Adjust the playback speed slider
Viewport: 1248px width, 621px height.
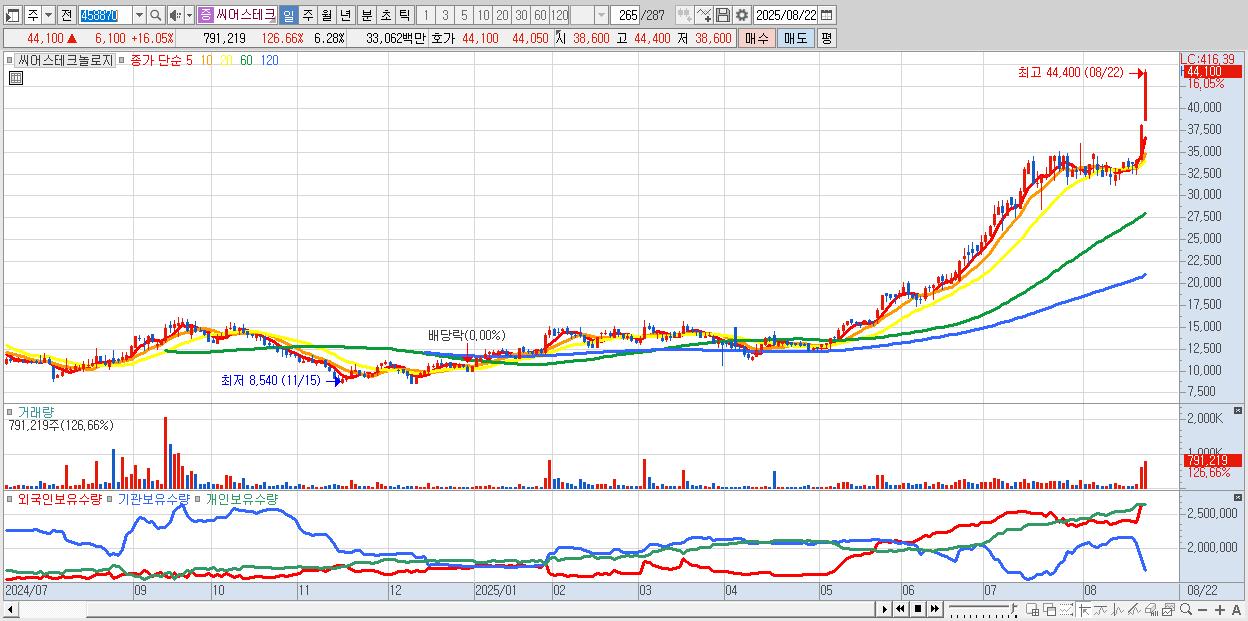(983, 609)
